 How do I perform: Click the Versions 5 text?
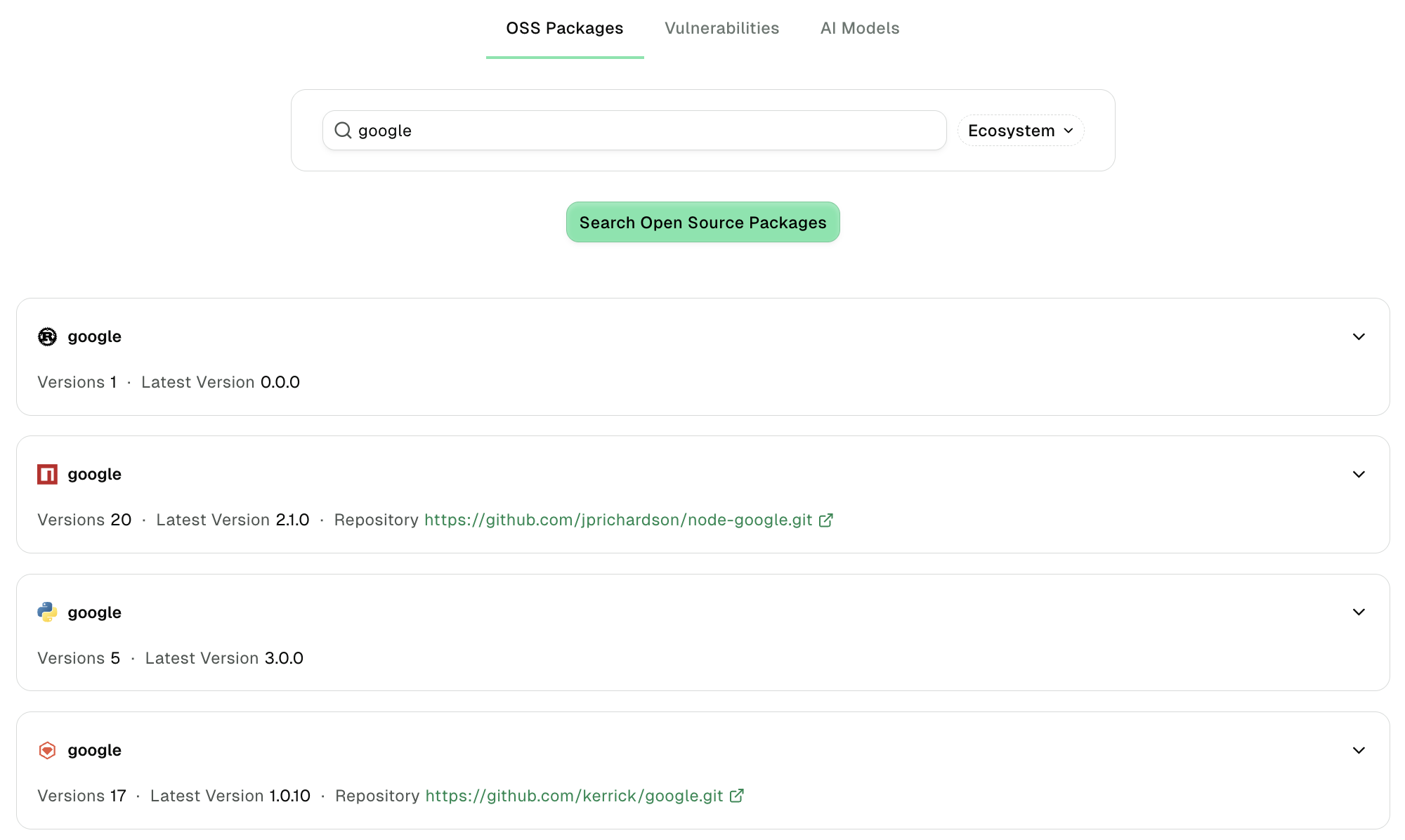click(x=79, y=658)
